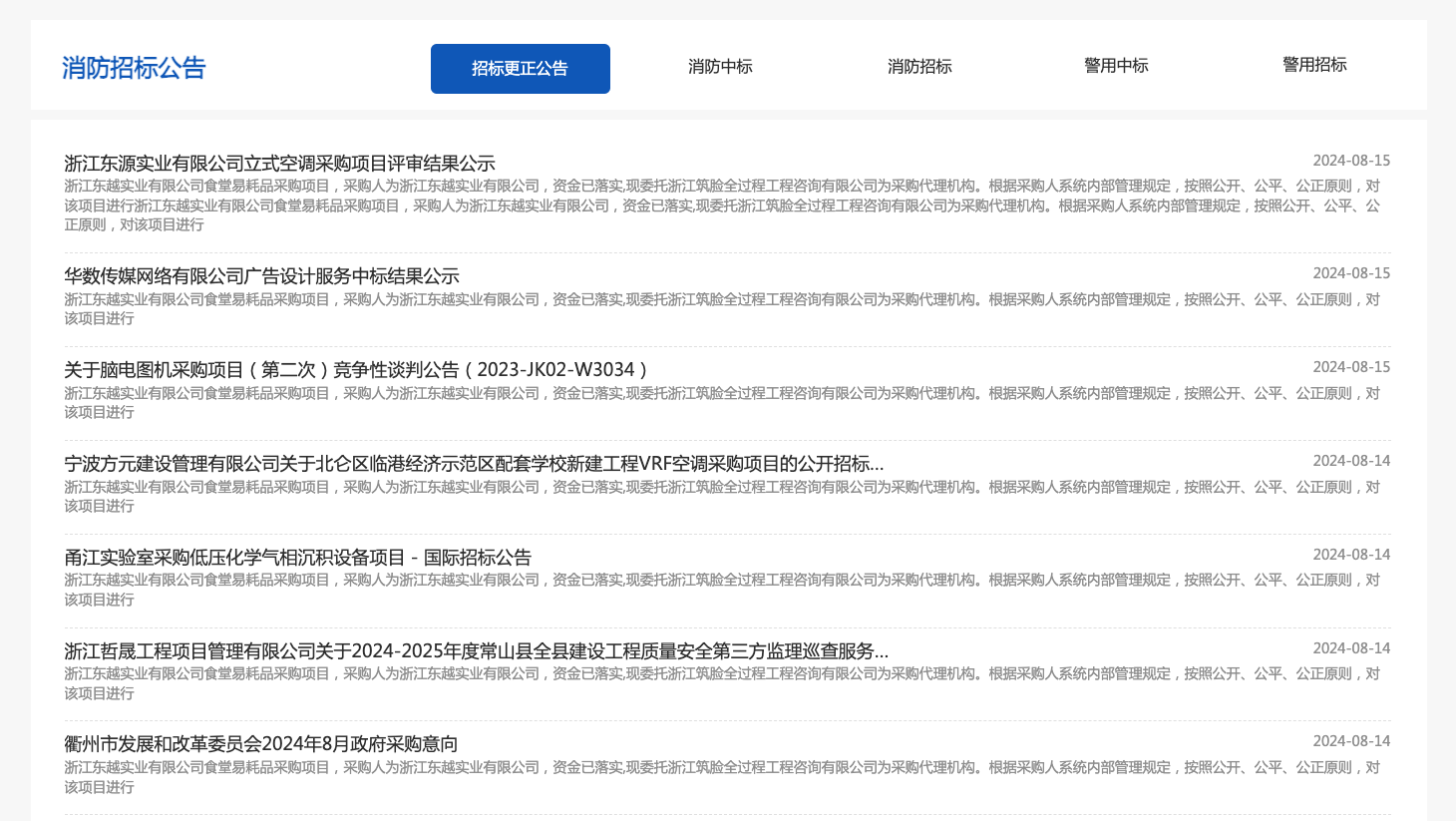Switch to the 消防中标 tab
Image resolution: width=1456 pixels, height=821 pixels.
720,67
